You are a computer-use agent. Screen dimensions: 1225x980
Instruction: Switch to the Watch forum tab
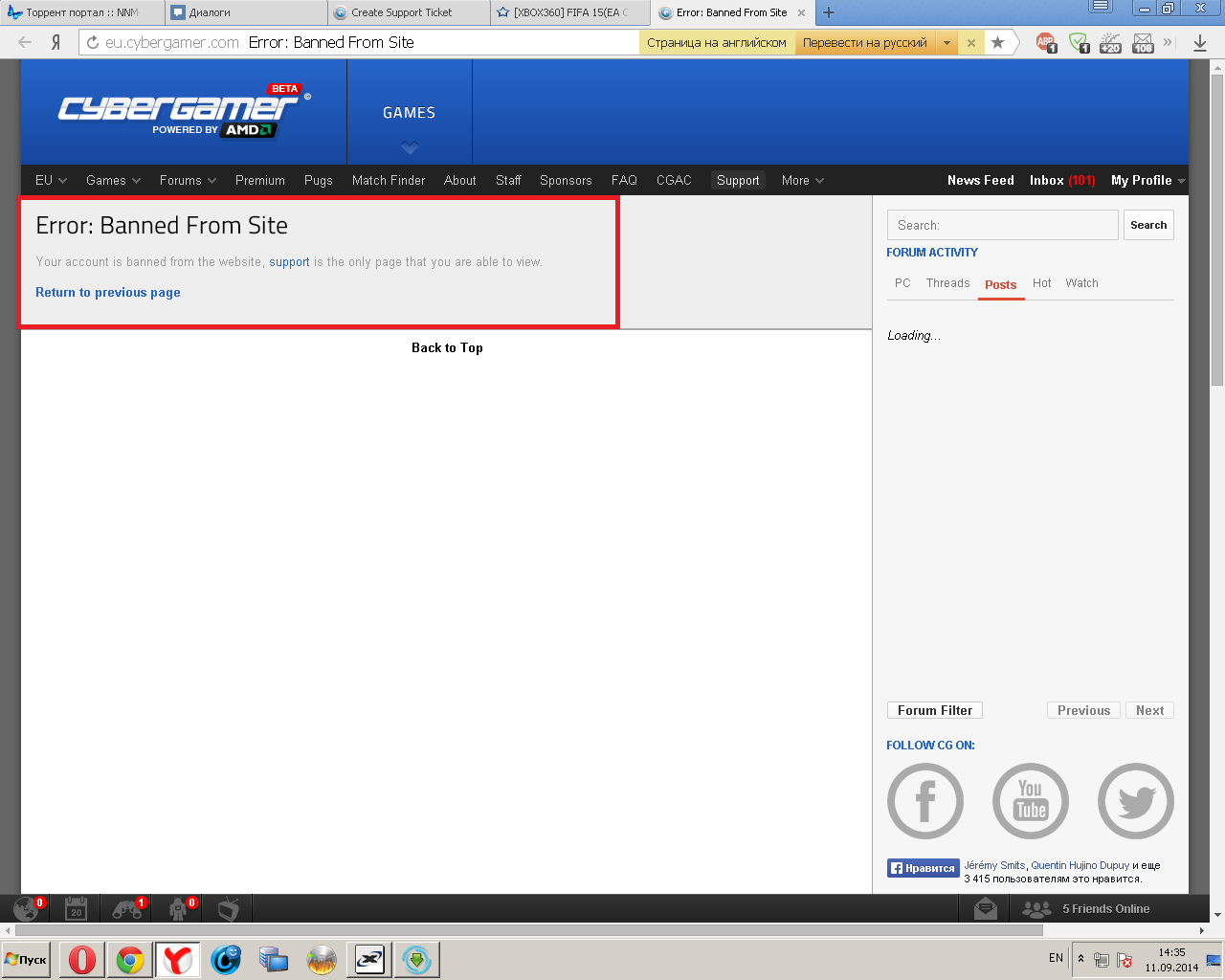1081,283
